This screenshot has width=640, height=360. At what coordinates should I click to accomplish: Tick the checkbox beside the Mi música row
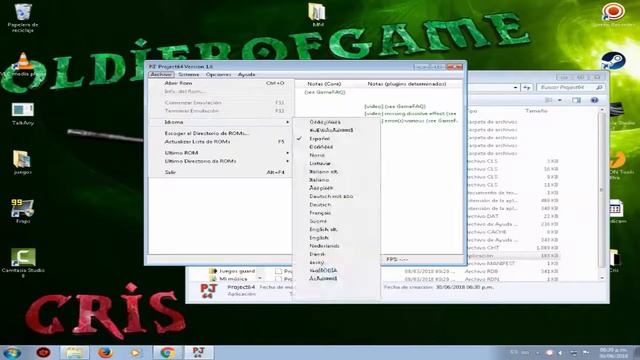[278, 279]
